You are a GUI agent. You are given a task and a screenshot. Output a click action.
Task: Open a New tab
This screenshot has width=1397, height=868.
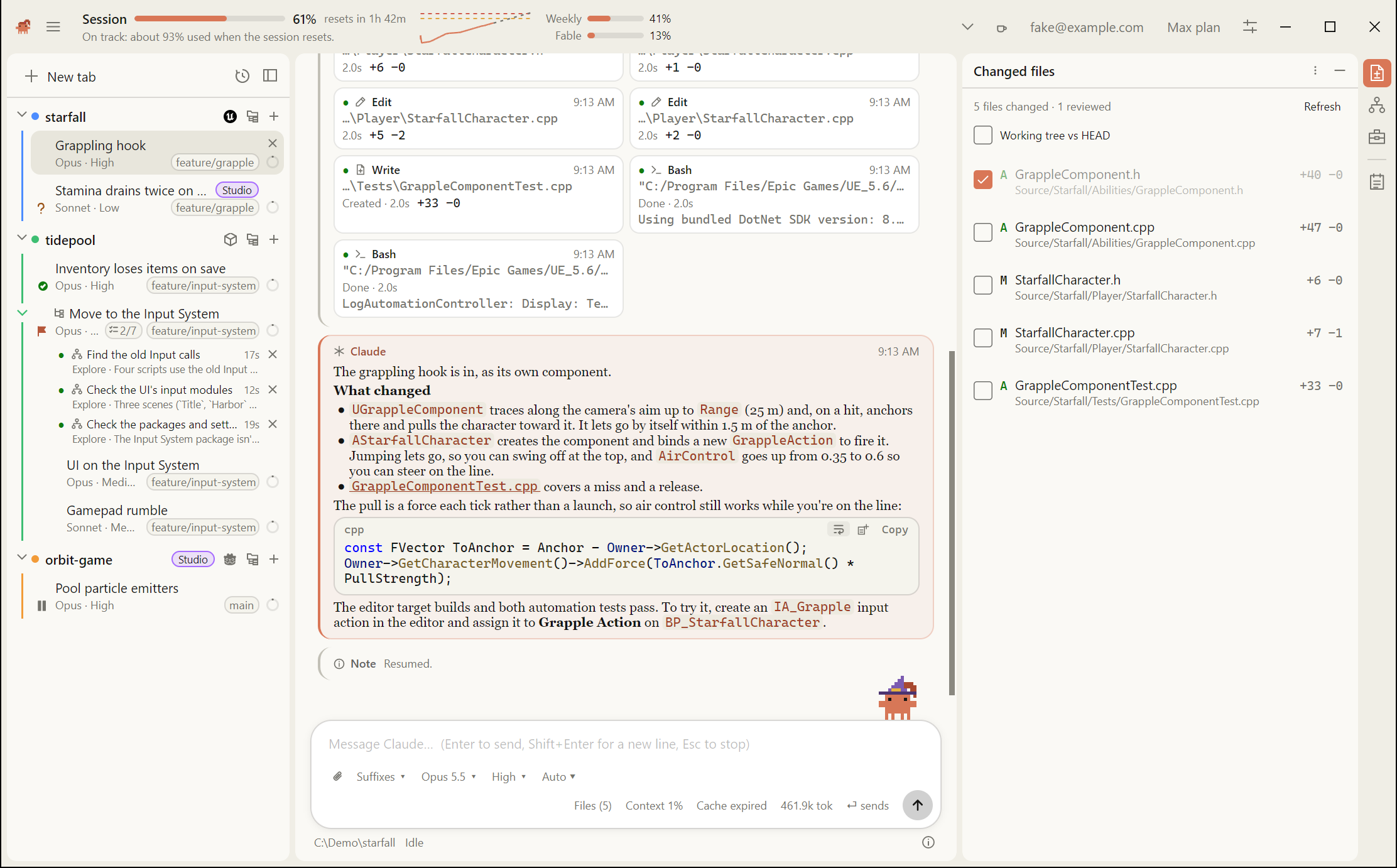(x=60, y=77)
